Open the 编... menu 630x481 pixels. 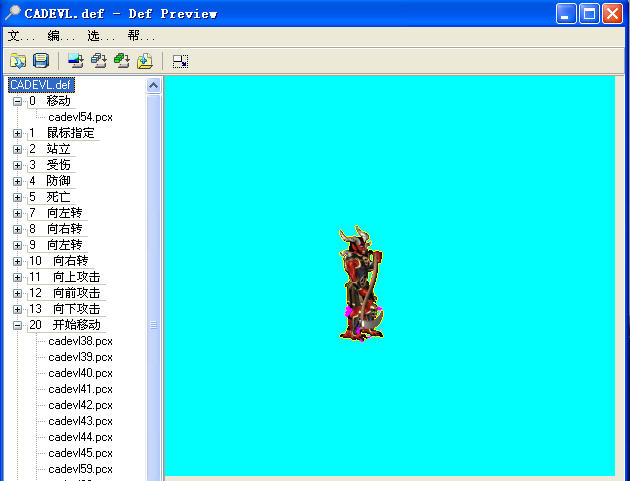[x=61, y=36]
